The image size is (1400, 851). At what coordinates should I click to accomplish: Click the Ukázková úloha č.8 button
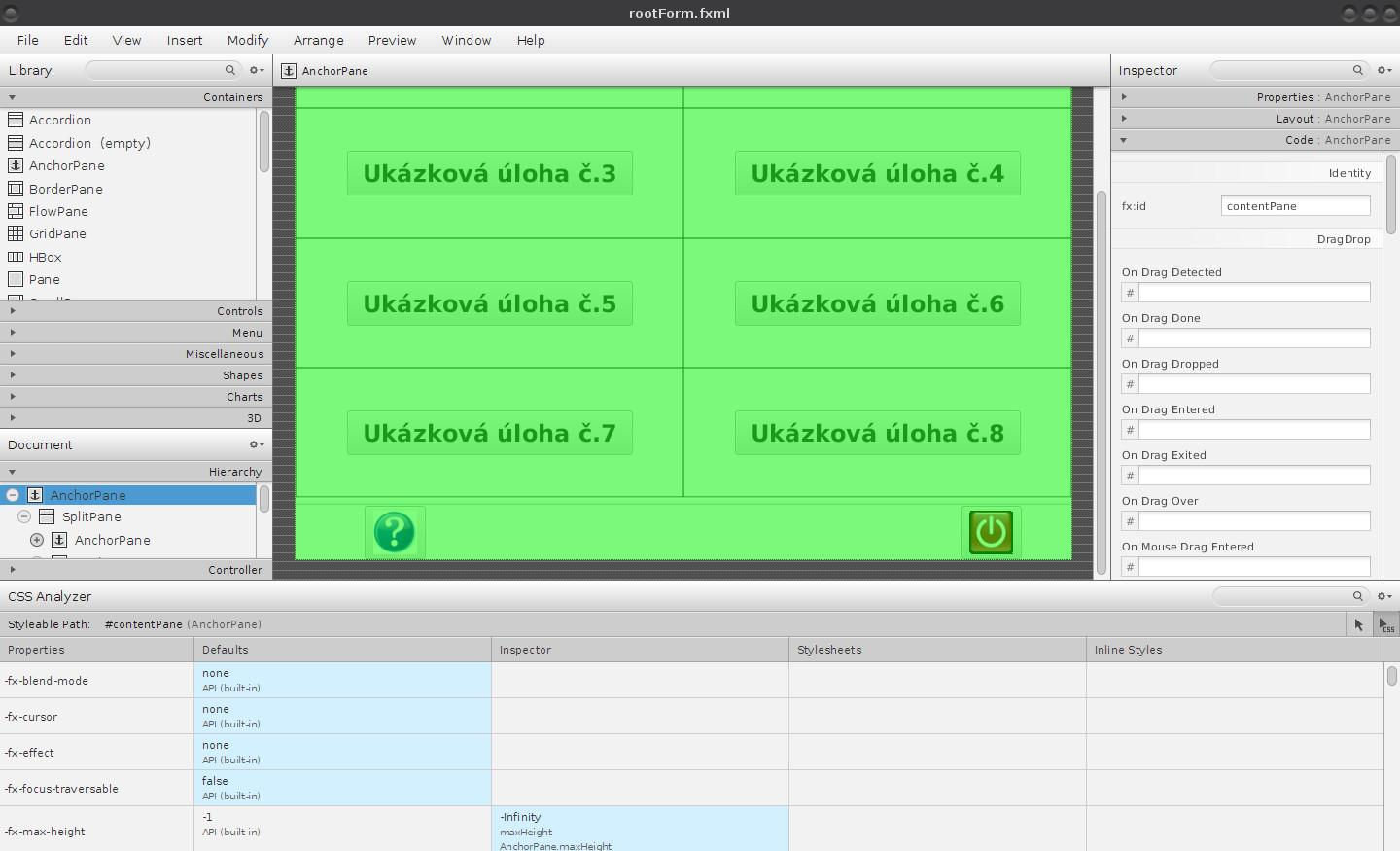(878, 433)
